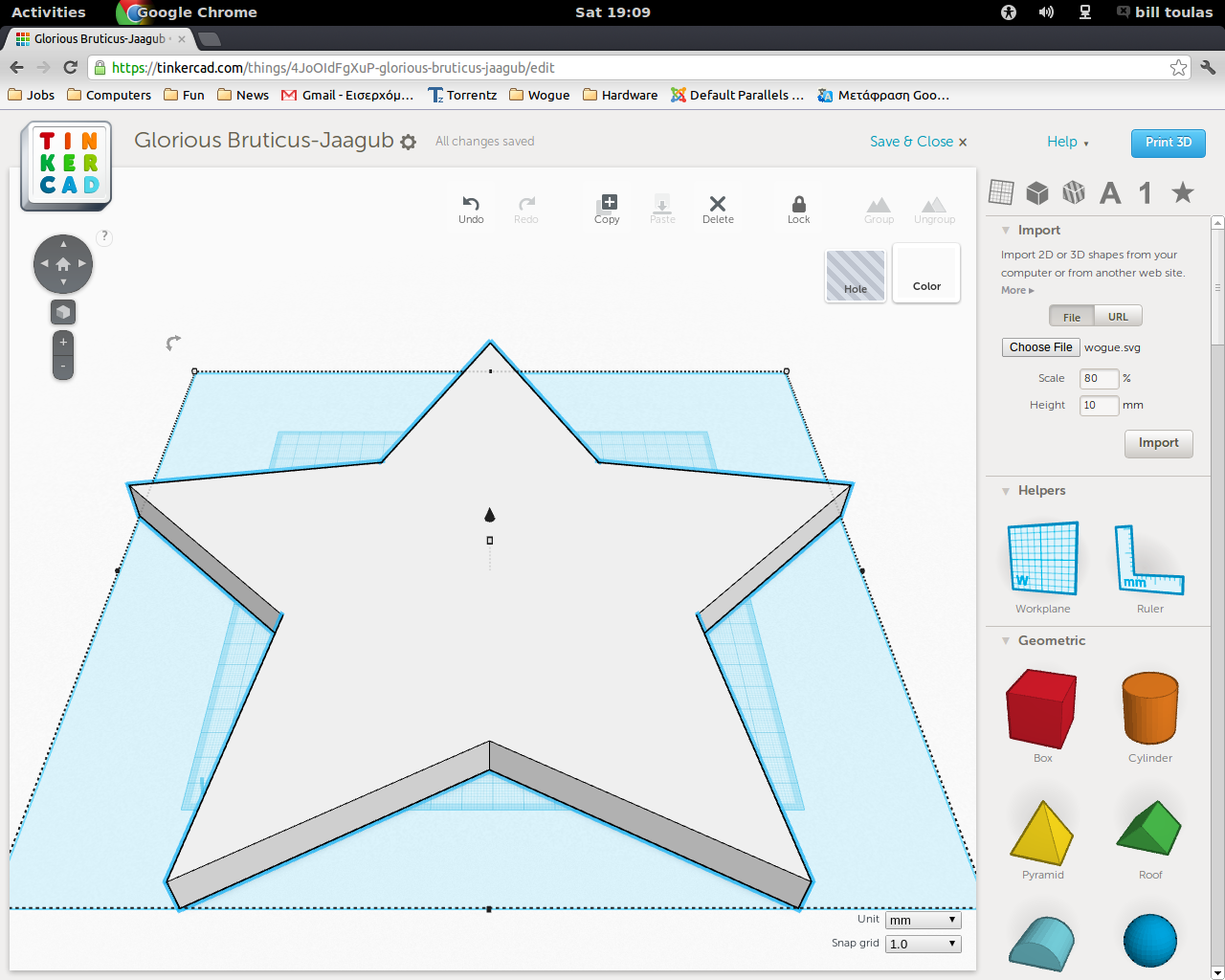Open the Snap grid dropdown
Screen dimensions: 1225x980
923,944
